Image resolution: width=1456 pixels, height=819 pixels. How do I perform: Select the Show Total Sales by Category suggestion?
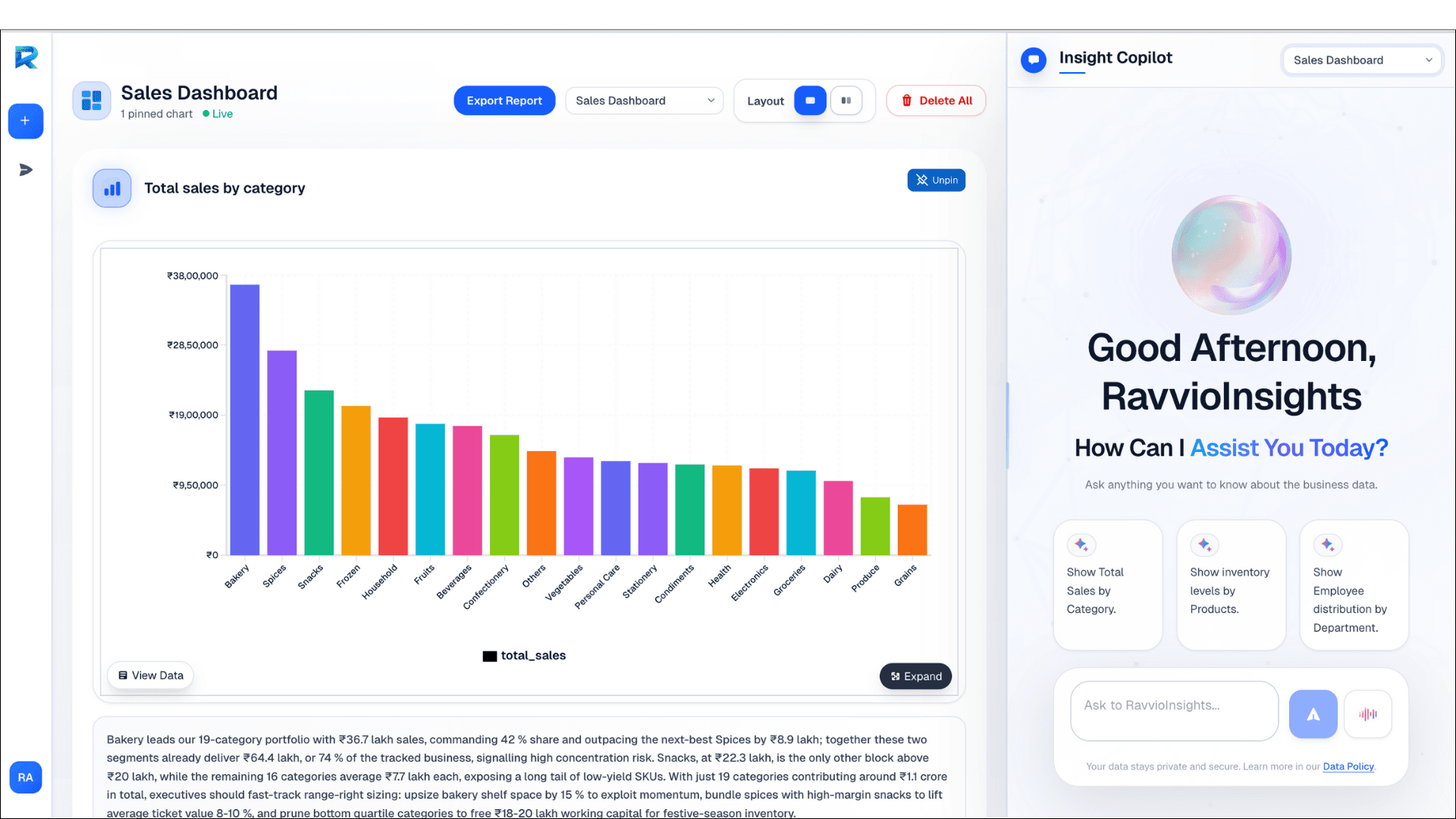(1107, 585)
